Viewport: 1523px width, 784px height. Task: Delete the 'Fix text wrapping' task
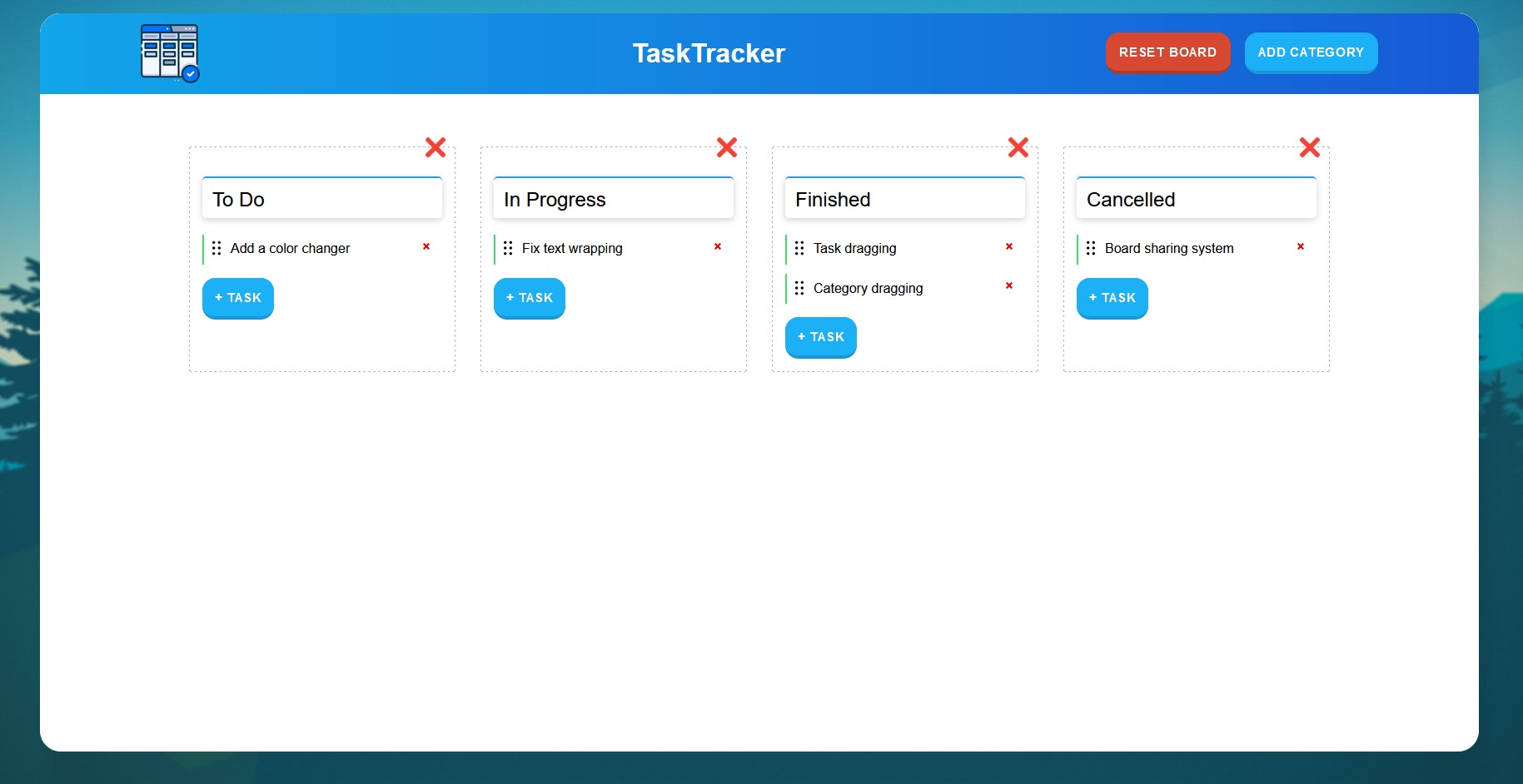coord(718,246)
